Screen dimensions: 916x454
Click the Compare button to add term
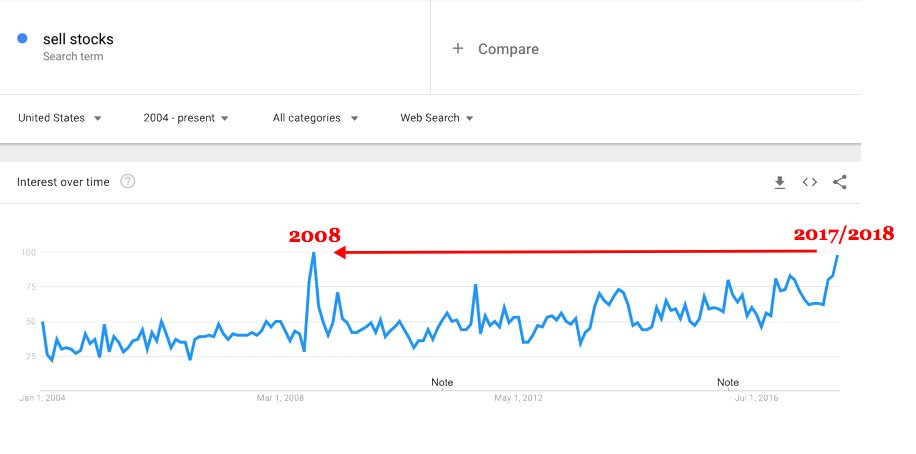point(508,49)
